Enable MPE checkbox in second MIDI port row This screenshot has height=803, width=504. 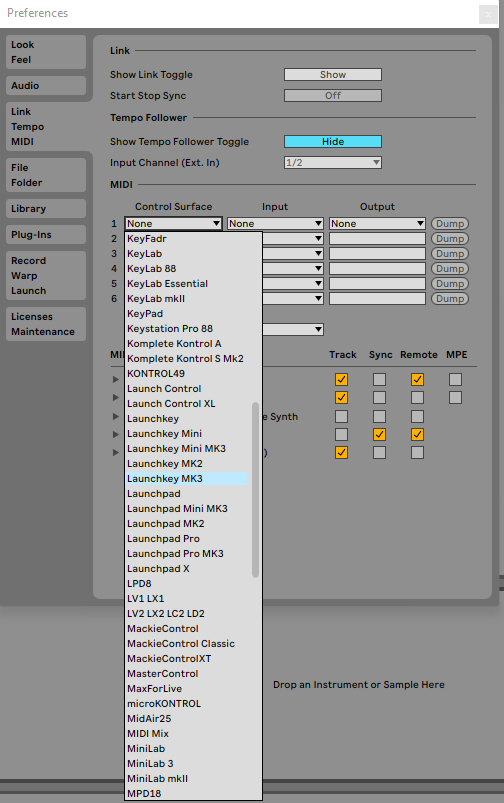[455, 397]
